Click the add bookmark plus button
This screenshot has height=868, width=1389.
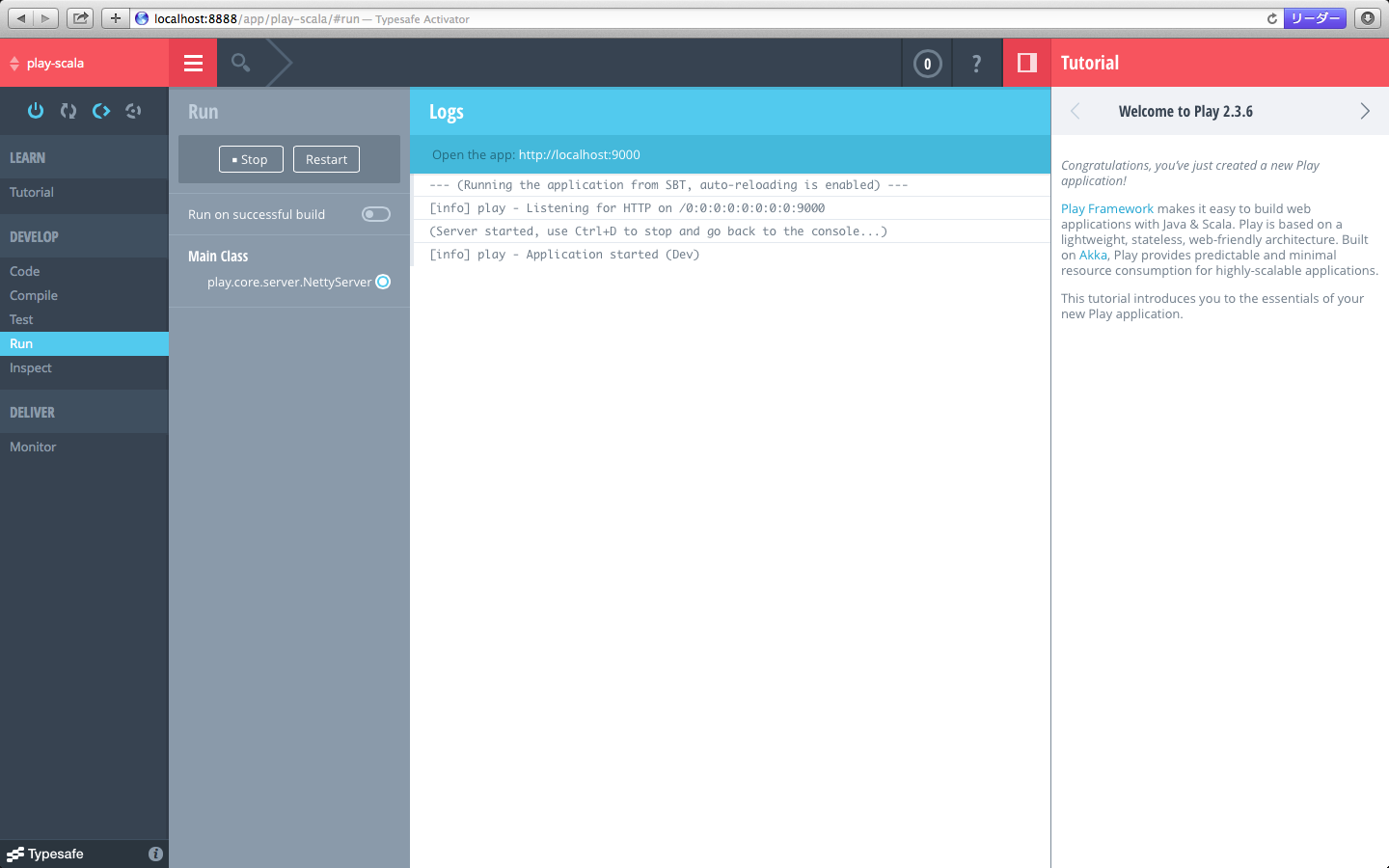point(115,18)
